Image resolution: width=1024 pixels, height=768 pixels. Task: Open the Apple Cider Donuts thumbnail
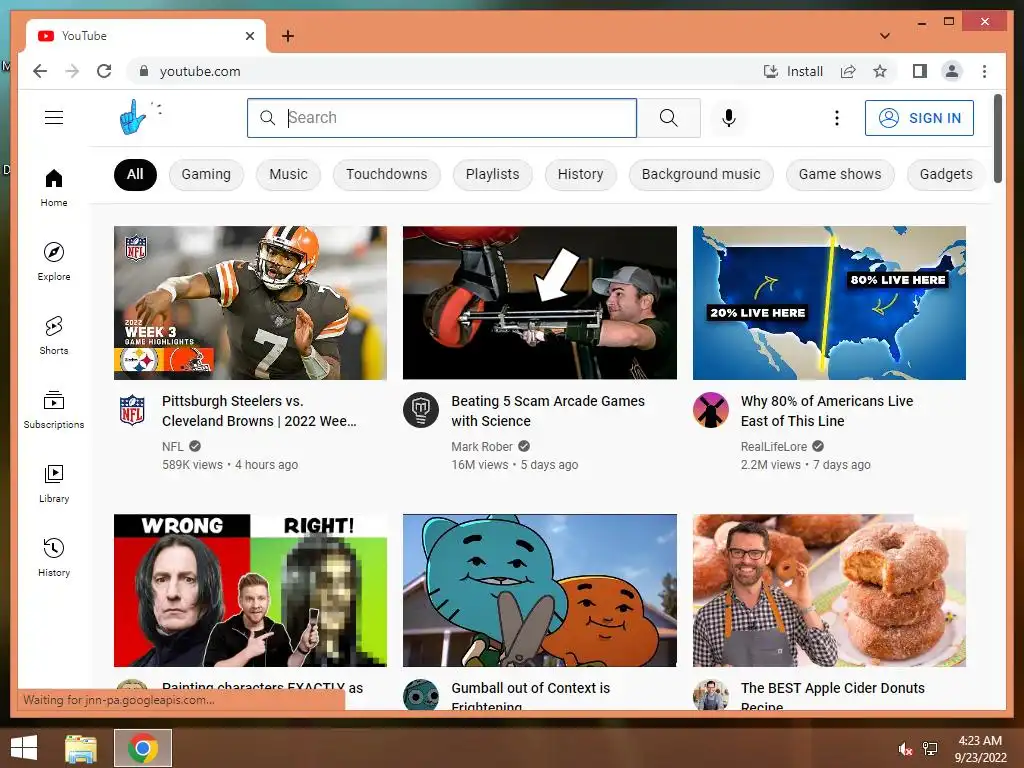point(829,590)
